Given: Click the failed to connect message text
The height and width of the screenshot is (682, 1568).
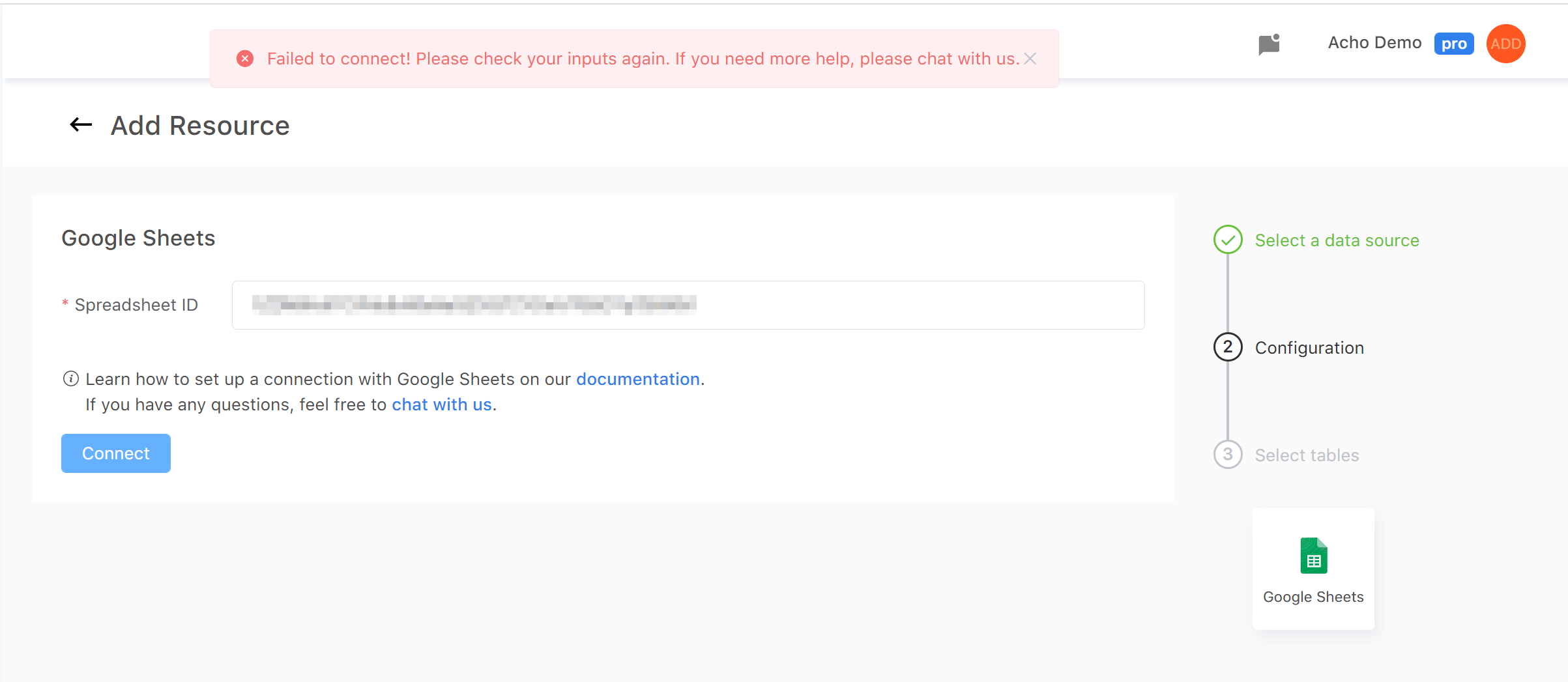Looking at the screenshot, I should click(x=643, y=59).
